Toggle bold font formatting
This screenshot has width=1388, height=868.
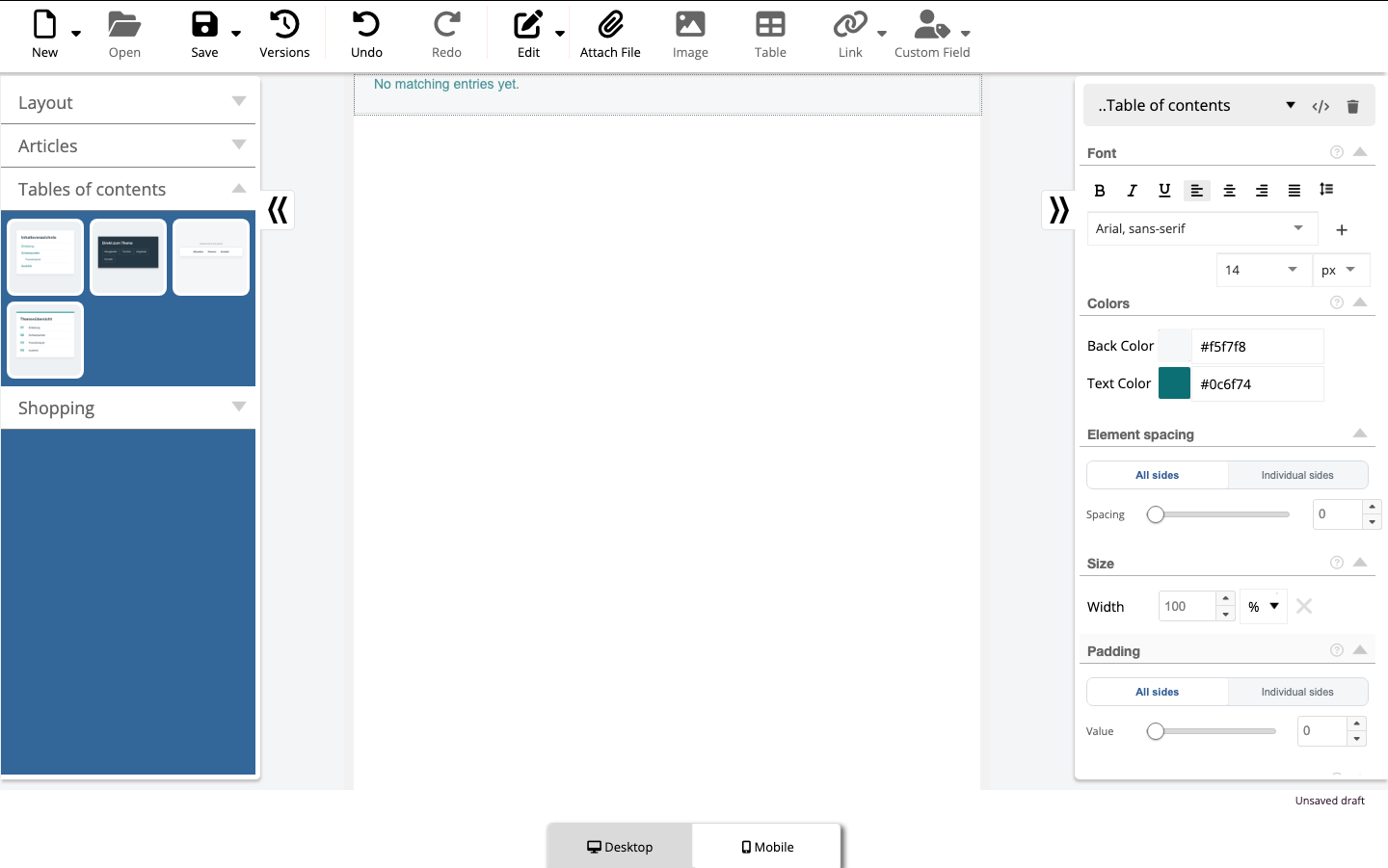click(x=1100, y=191)
